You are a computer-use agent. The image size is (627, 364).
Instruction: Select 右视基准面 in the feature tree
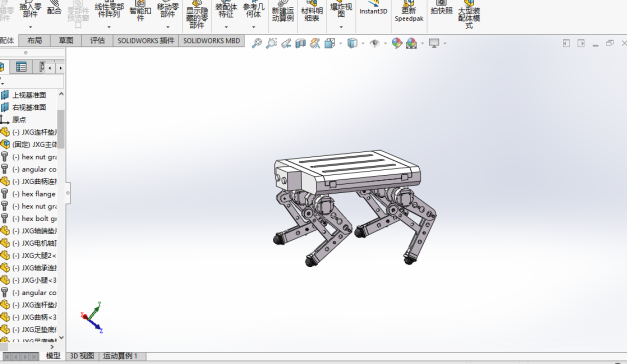click(x=29, y=107)
